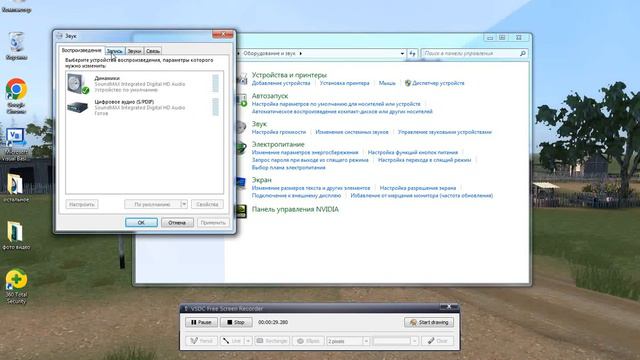The height and width of the screenshot is (360, 640).
Task: Select the Корзина desktop icon
Action: [16, 46]
